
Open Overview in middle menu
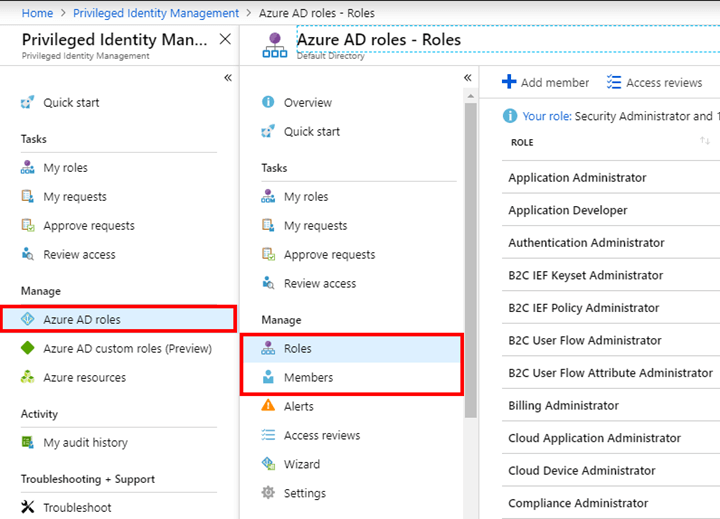(x=308, y=102)
